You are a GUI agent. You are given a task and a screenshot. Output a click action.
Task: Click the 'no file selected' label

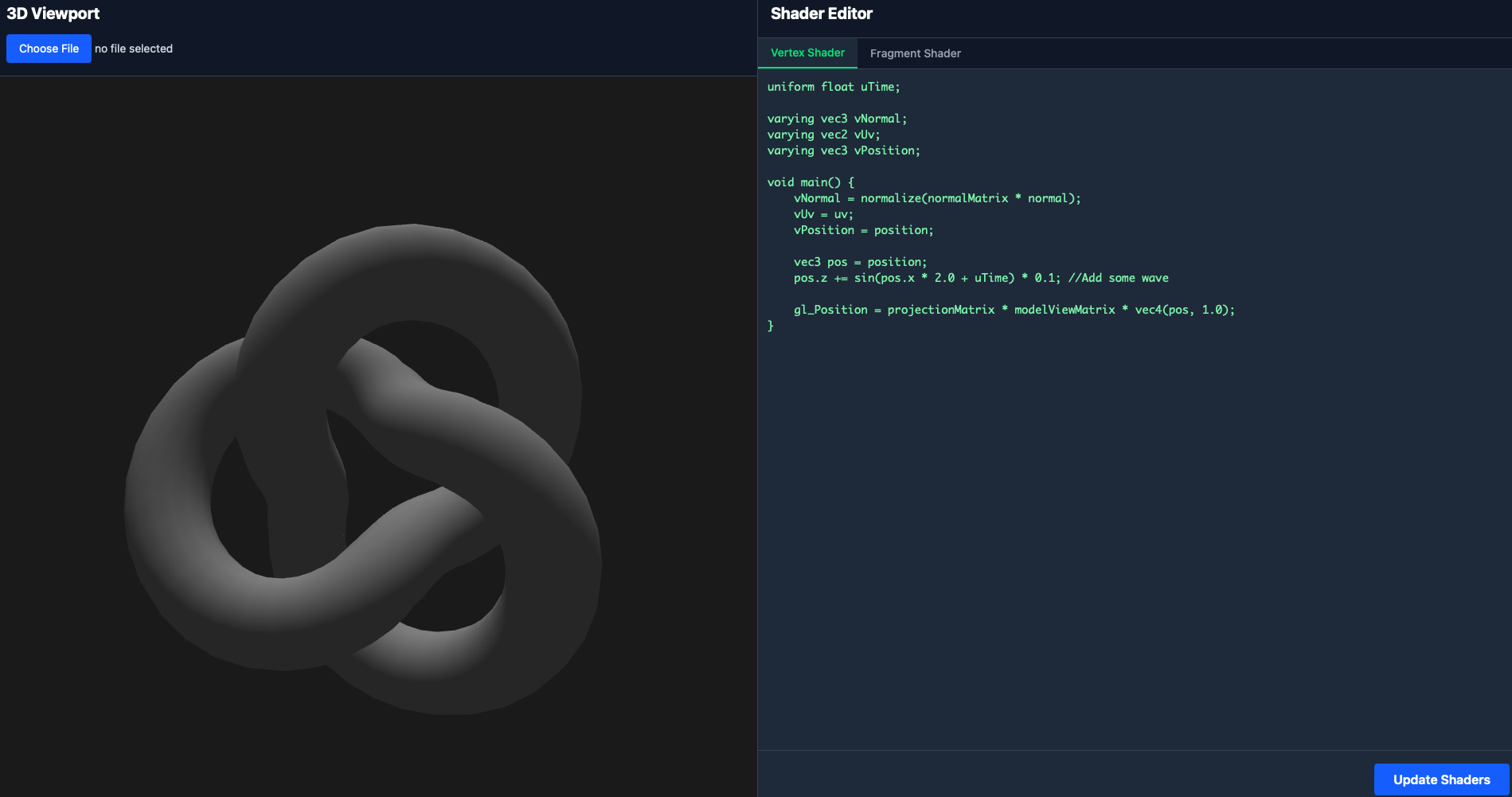[x=134, y=49]
